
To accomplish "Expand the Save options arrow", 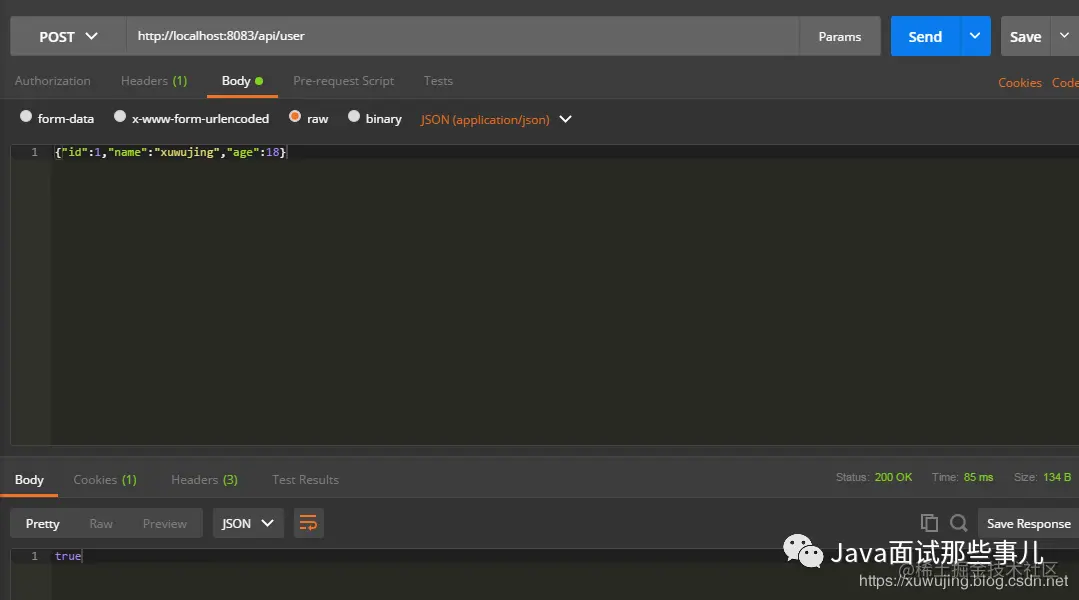I will pyautogui.click(x=1065, y=36).
